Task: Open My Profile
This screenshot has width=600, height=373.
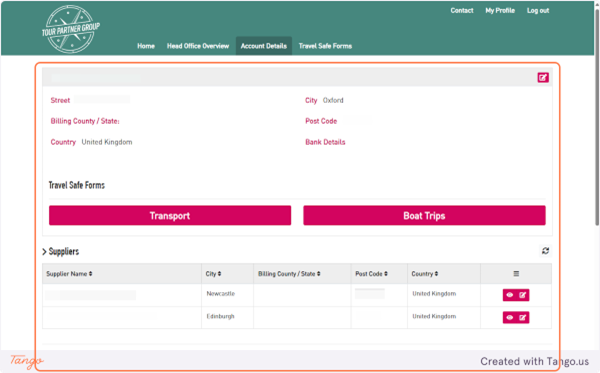Action: point(500,11)
